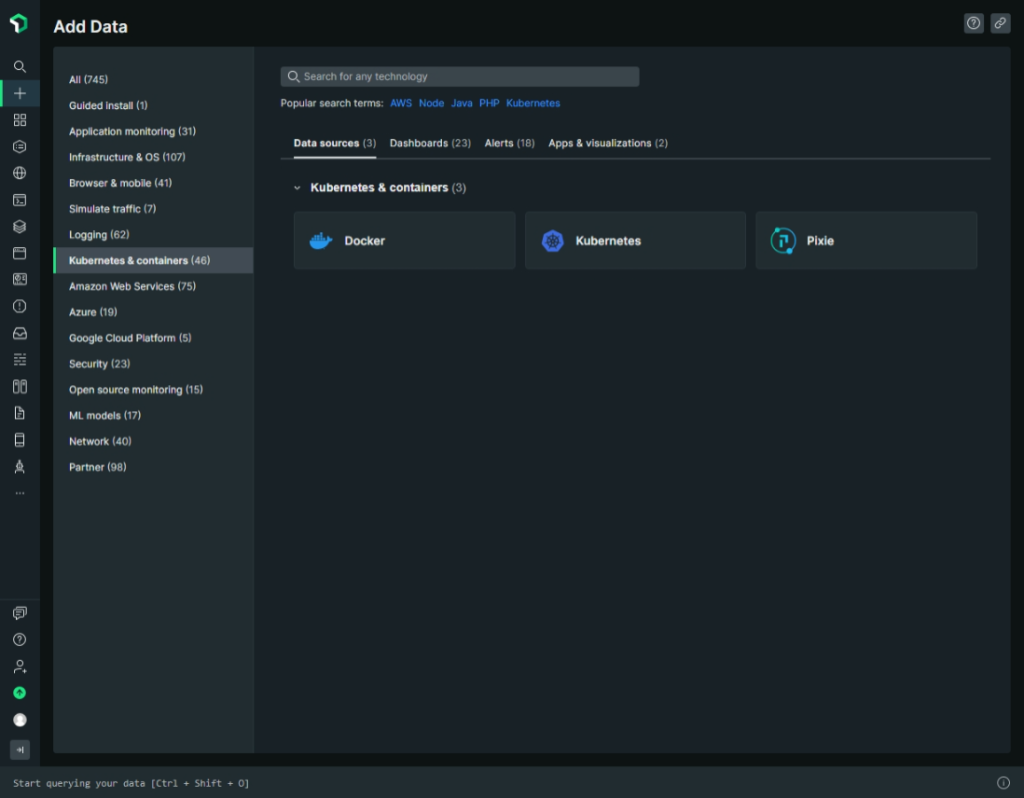
Task: Open the browser window sidebar icon
Action: (x=20, y=253)
